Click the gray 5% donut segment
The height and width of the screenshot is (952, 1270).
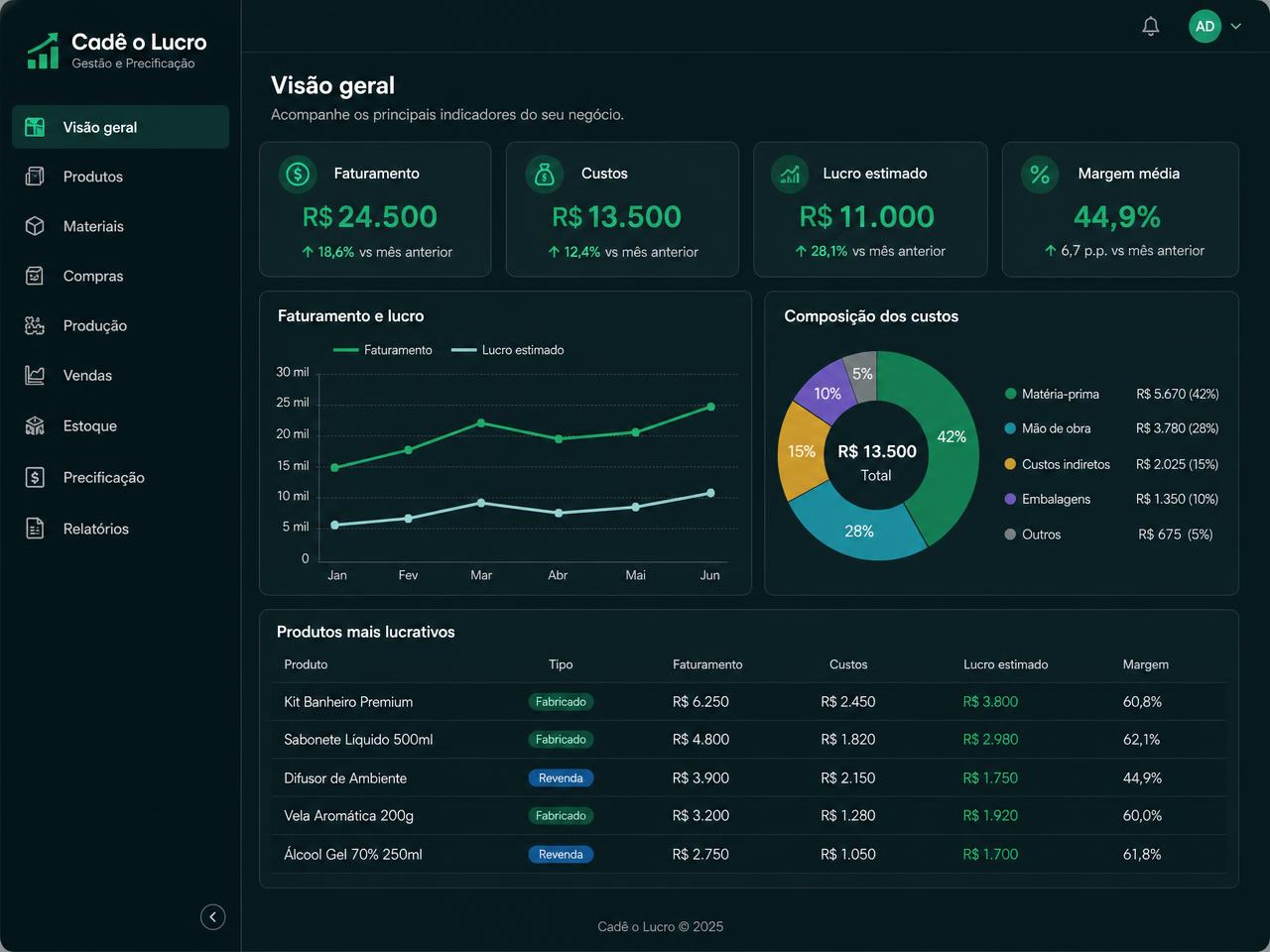861,373
